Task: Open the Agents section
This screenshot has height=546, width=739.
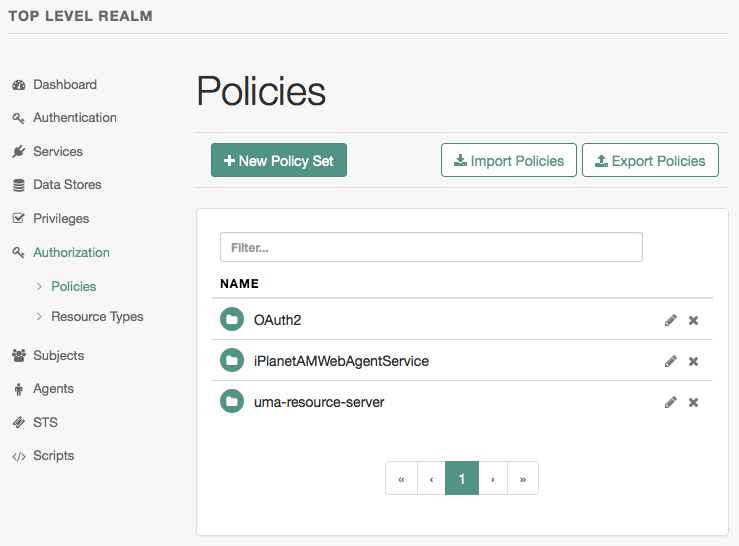Action: 54,389
